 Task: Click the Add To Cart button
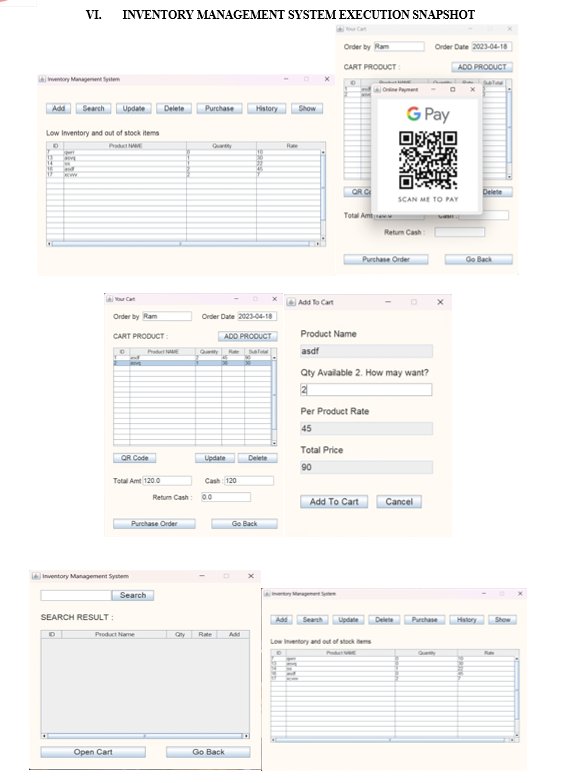(334, 501)
